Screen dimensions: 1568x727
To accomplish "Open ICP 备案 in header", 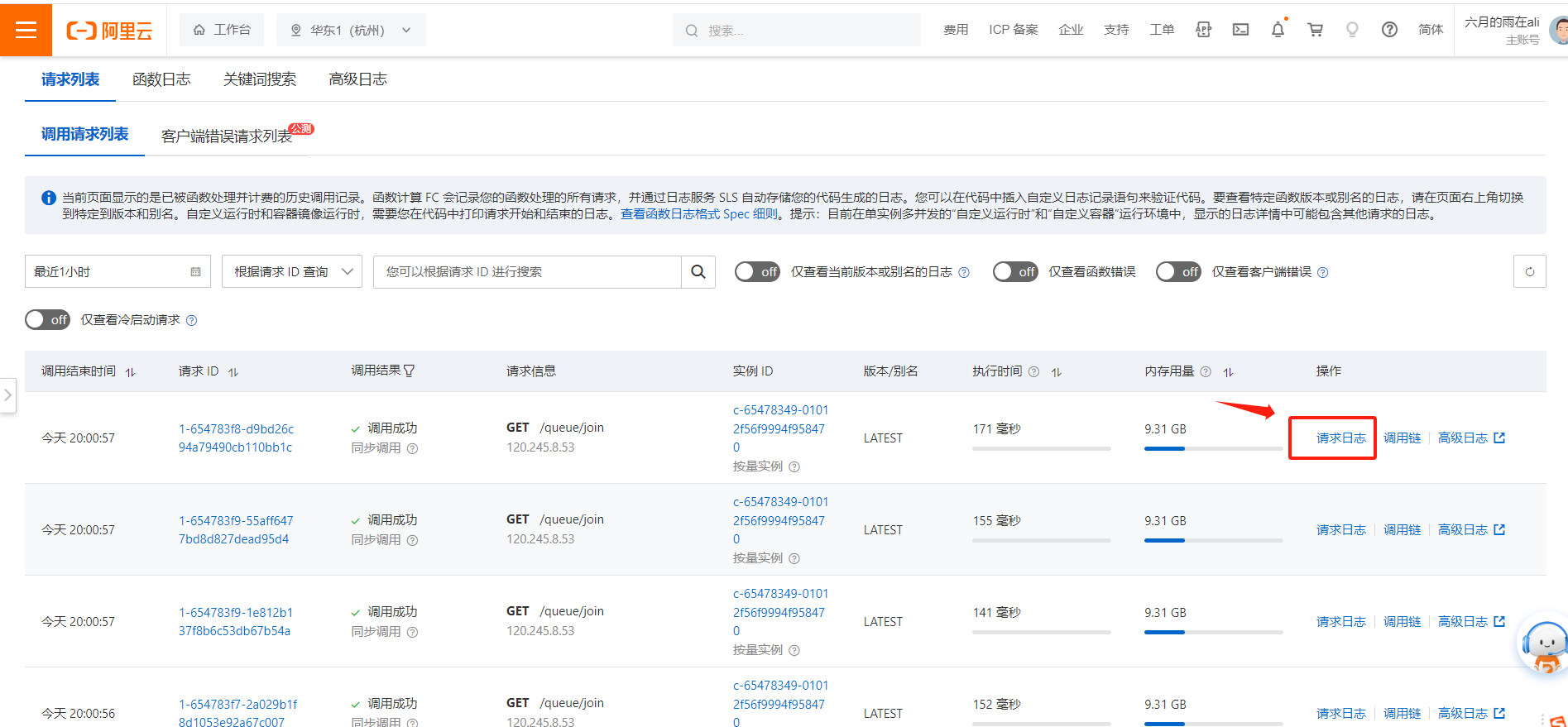I will point(1014,30).
